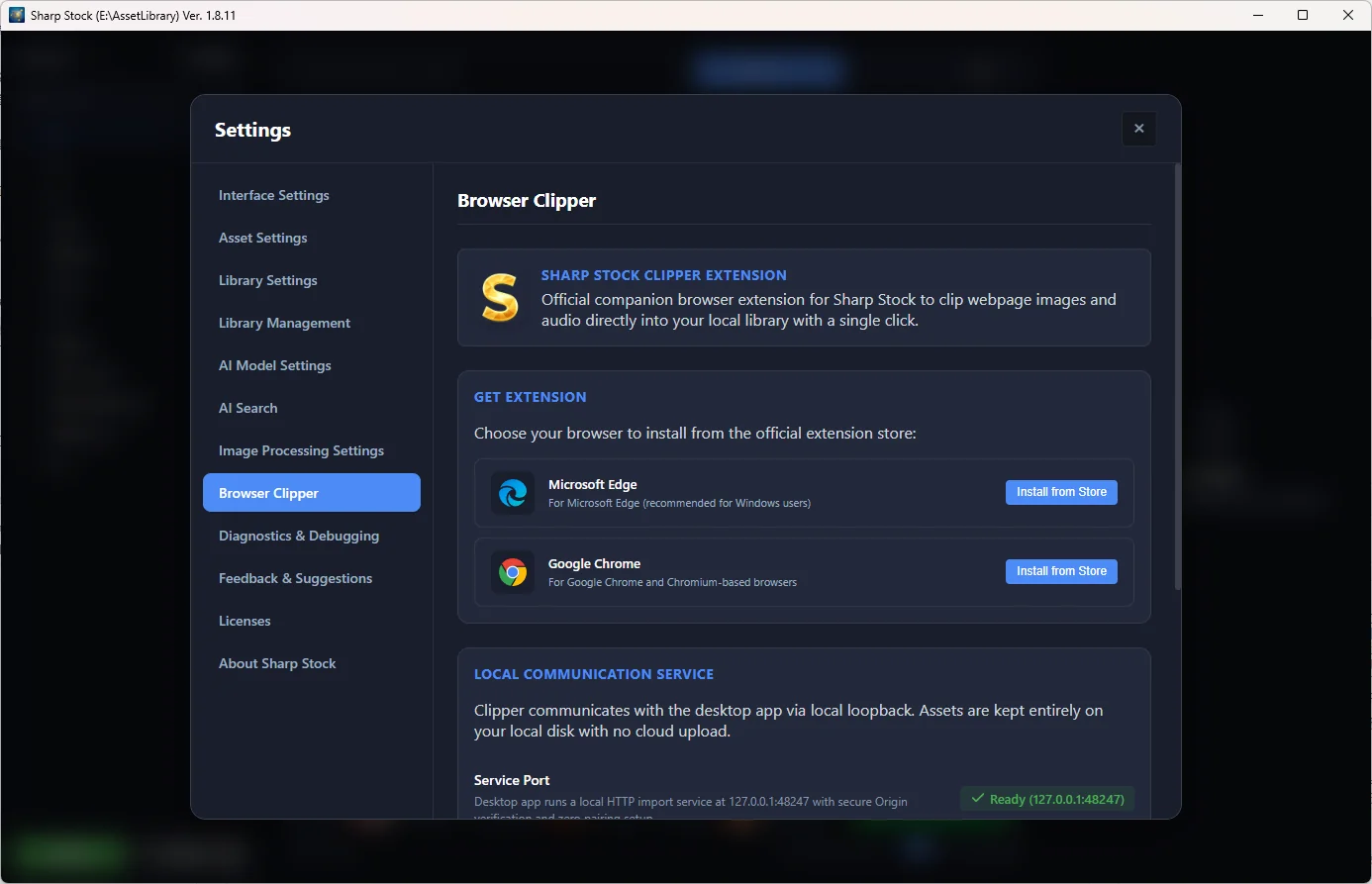This screenshot has height=884, width=1372.
Task: Click the settings panel vertical scrollbar
Action: (1177, 376)
